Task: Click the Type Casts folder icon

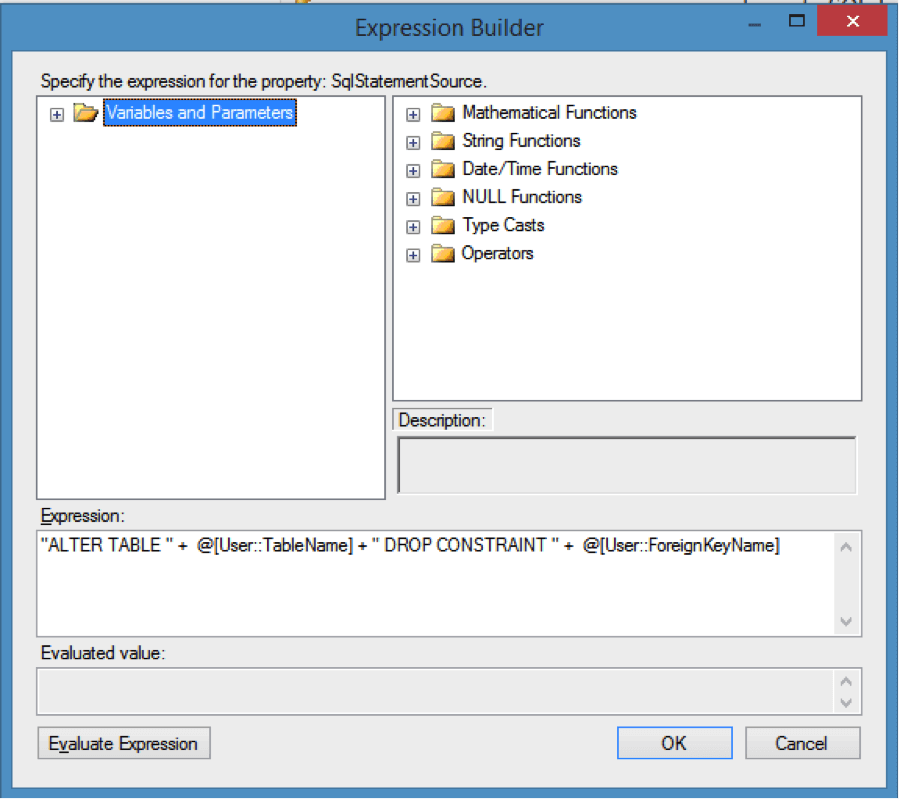Action: click(443, 225)
